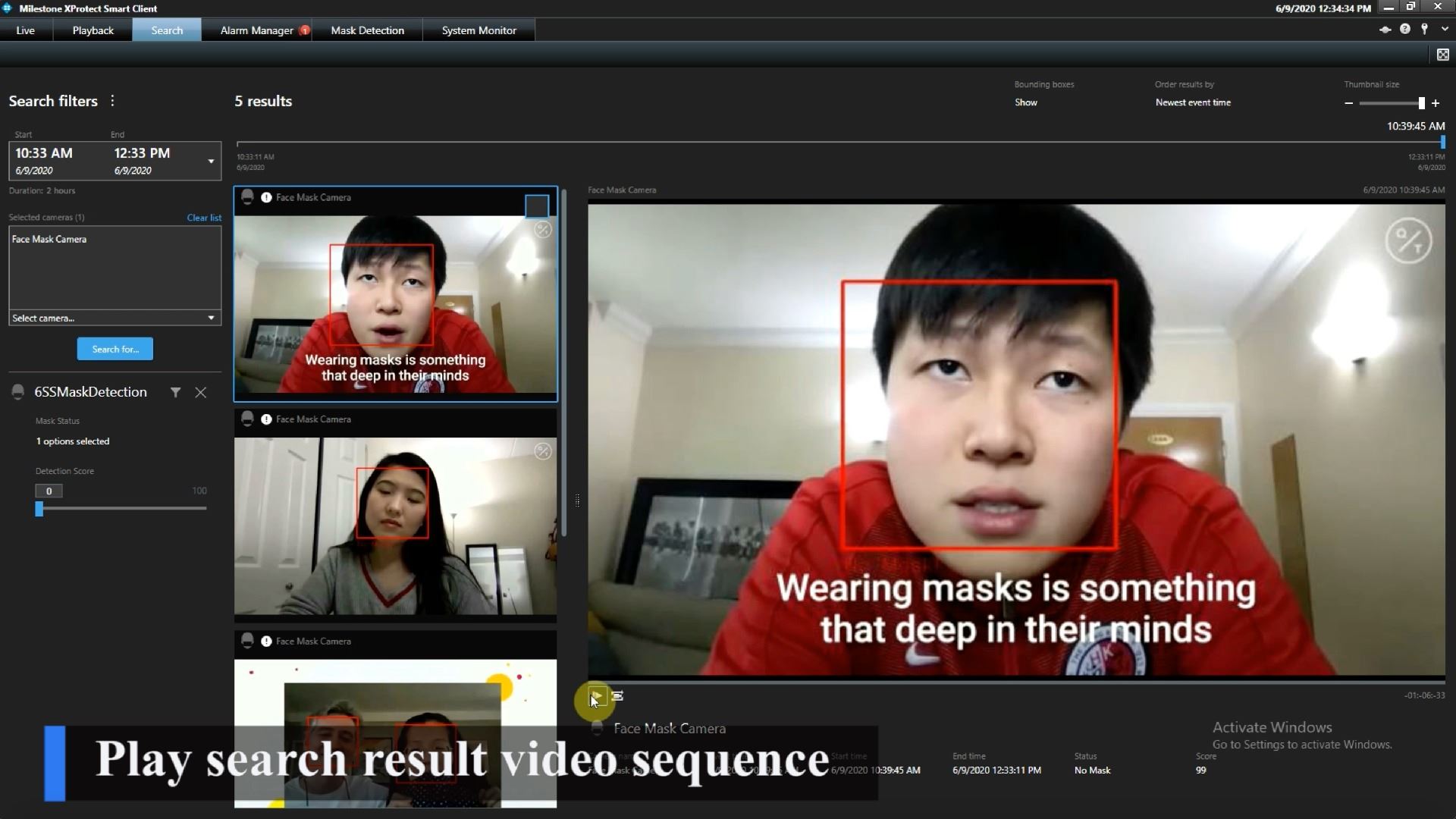This screenshot has width=1456, height=819.
Task: Click the preview video progress bar
Action: click(1016, 682)
